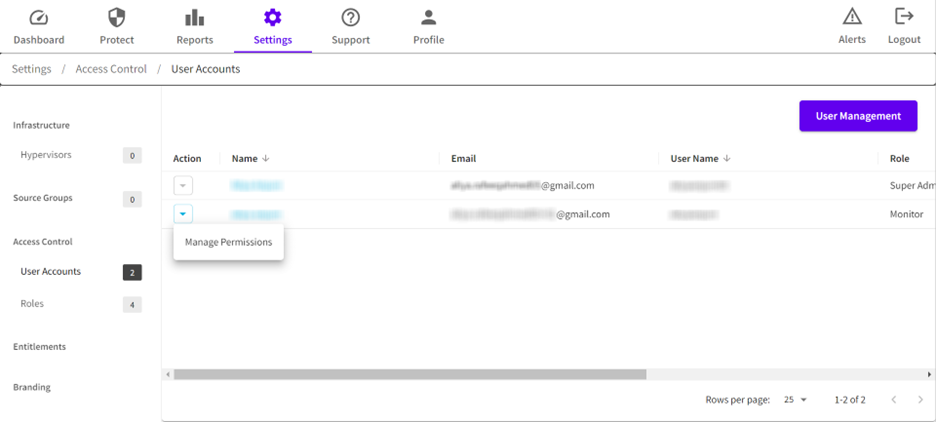
Task: Click the horizontal scrollbar thumb
Action: pos(410,374)
